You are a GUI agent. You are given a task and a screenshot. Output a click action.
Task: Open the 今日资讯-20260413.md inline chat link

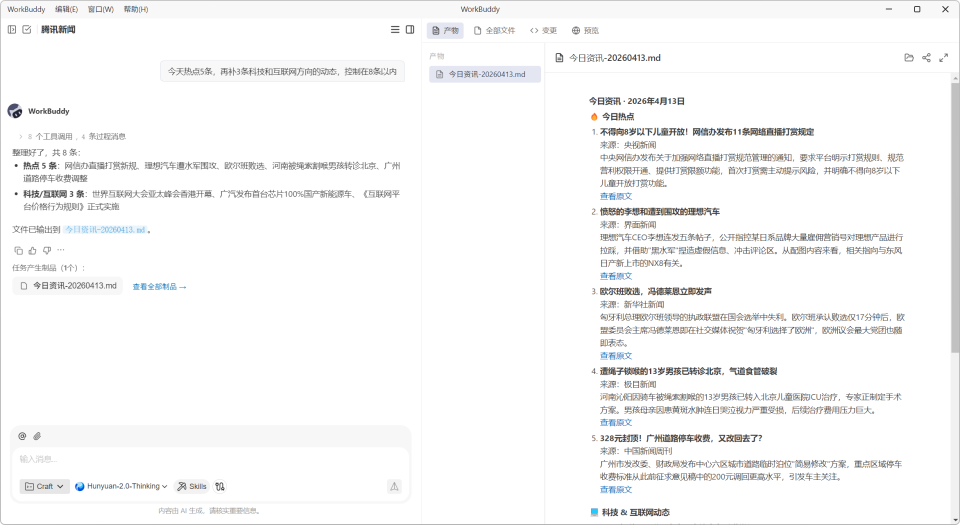[105, 229]
